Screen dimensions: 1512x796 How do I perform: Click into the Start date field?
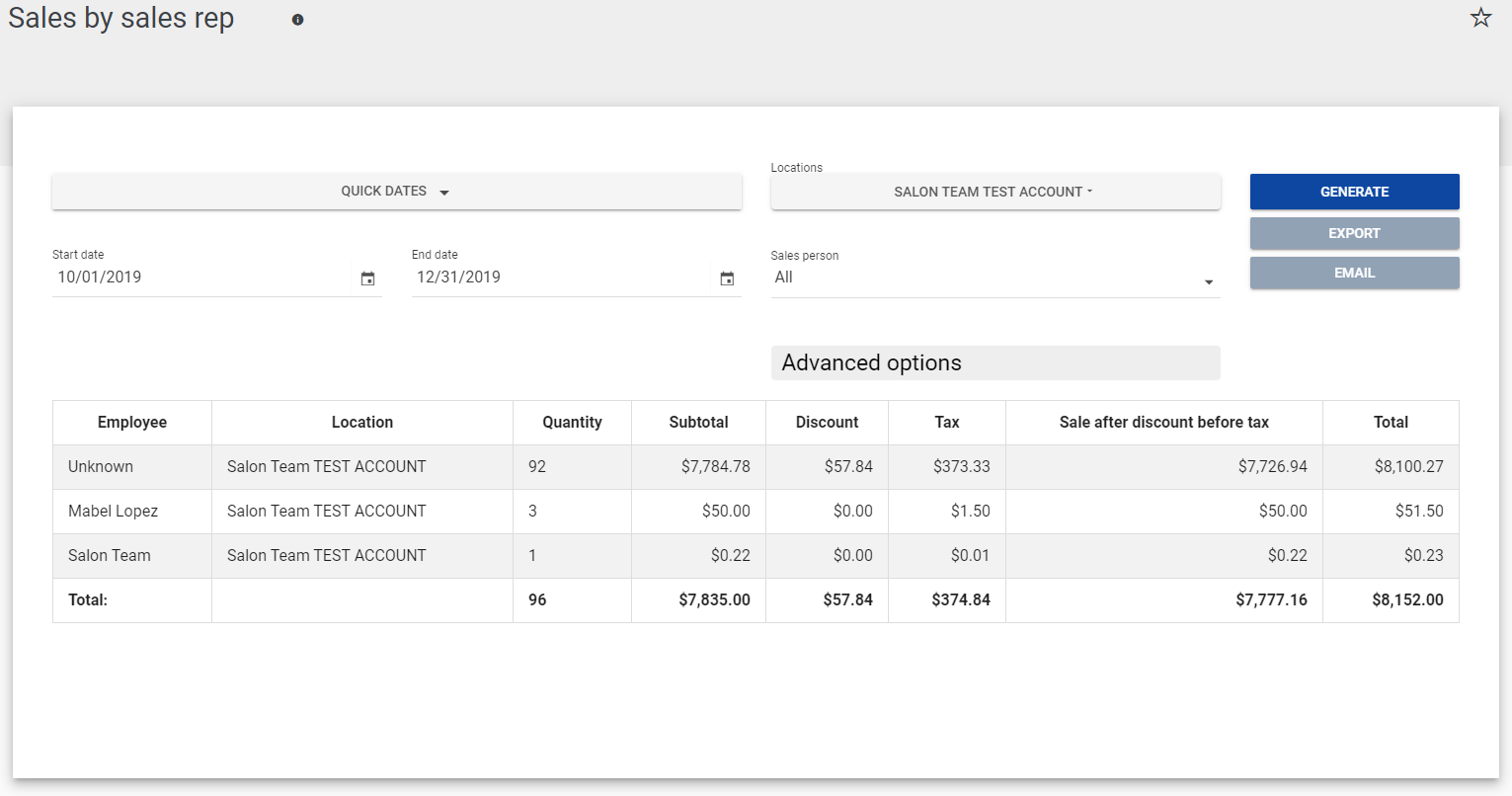pos(198,278)
